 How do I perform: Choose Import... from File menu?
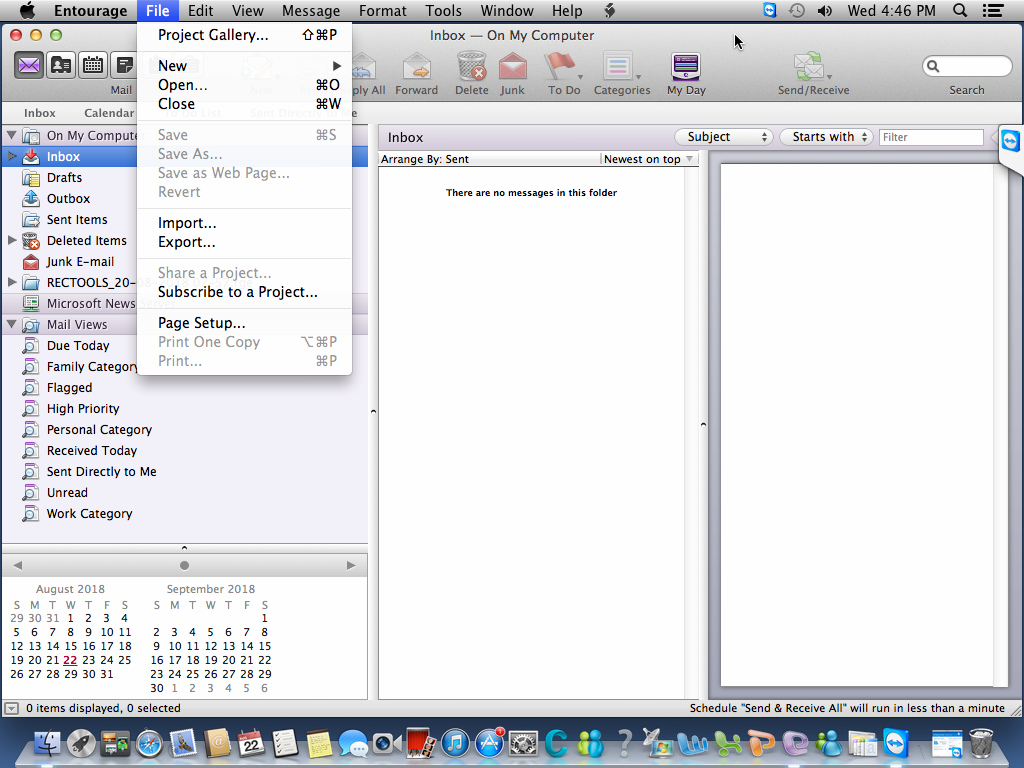point(245,223)
